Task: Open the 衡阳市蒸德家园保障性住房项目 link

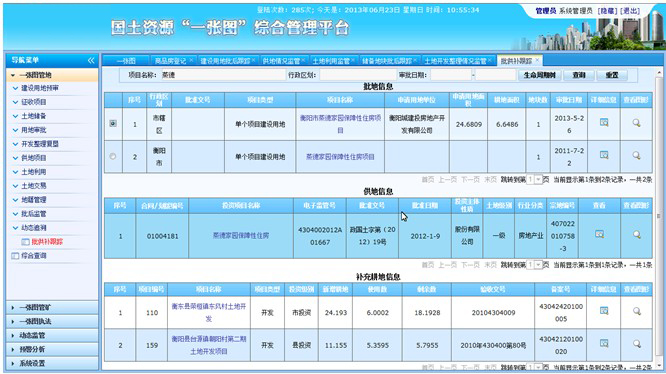Action: [340, 124]
